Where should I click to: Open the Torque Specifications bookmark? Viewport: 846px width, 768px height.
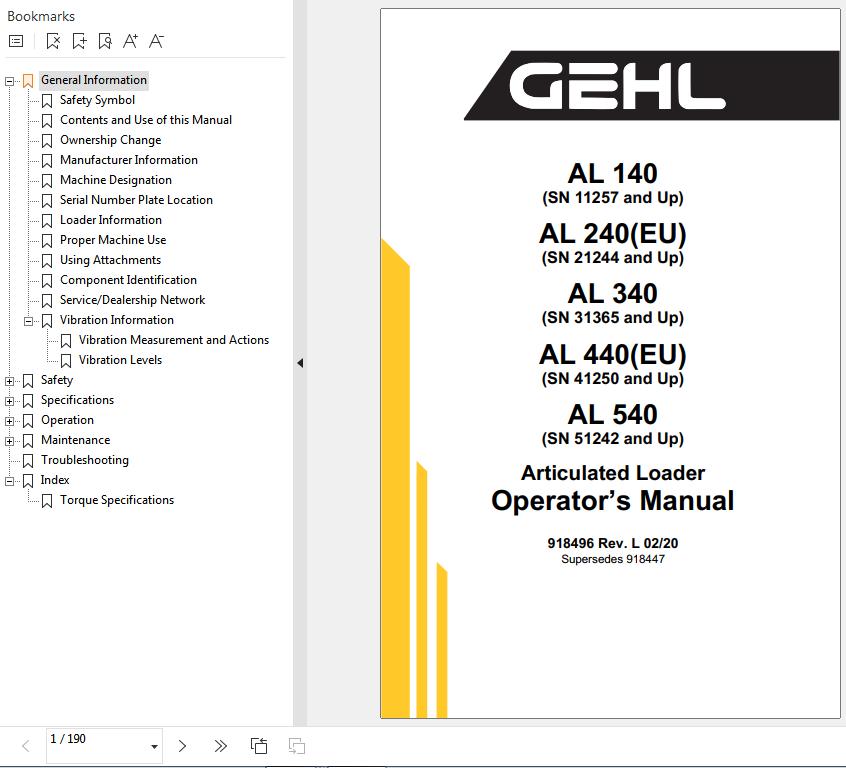[117, 499]
